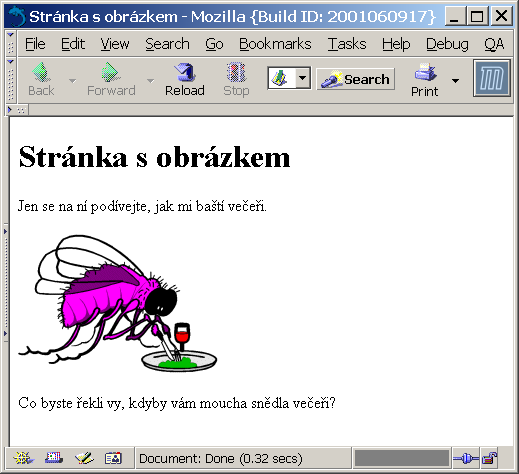Open the Go menu

point(214,44)
